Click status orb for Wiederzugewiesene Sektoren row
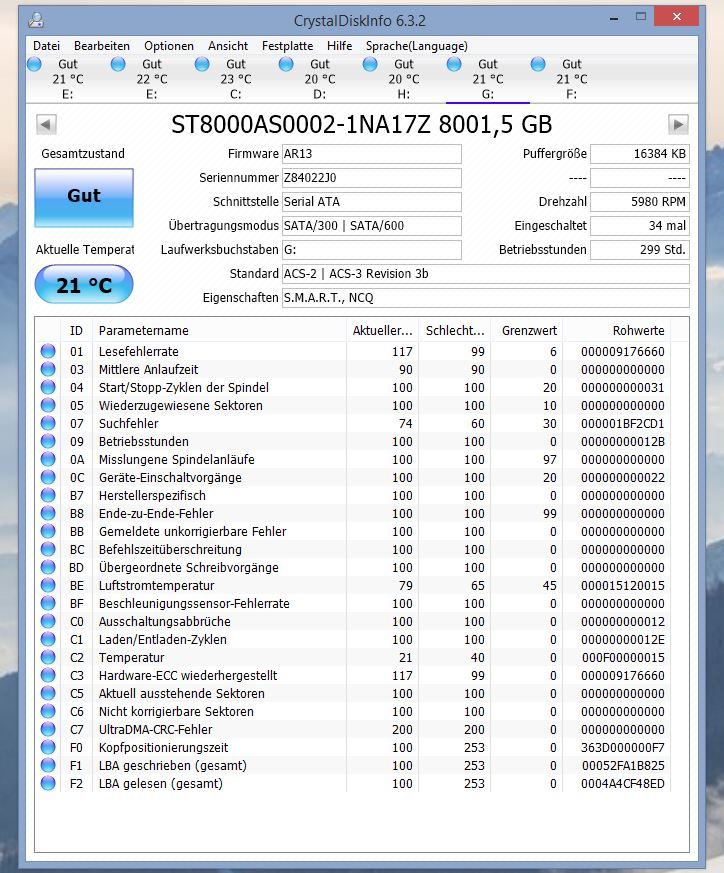This screenshot has height=873, width=724. coord(48,405)
